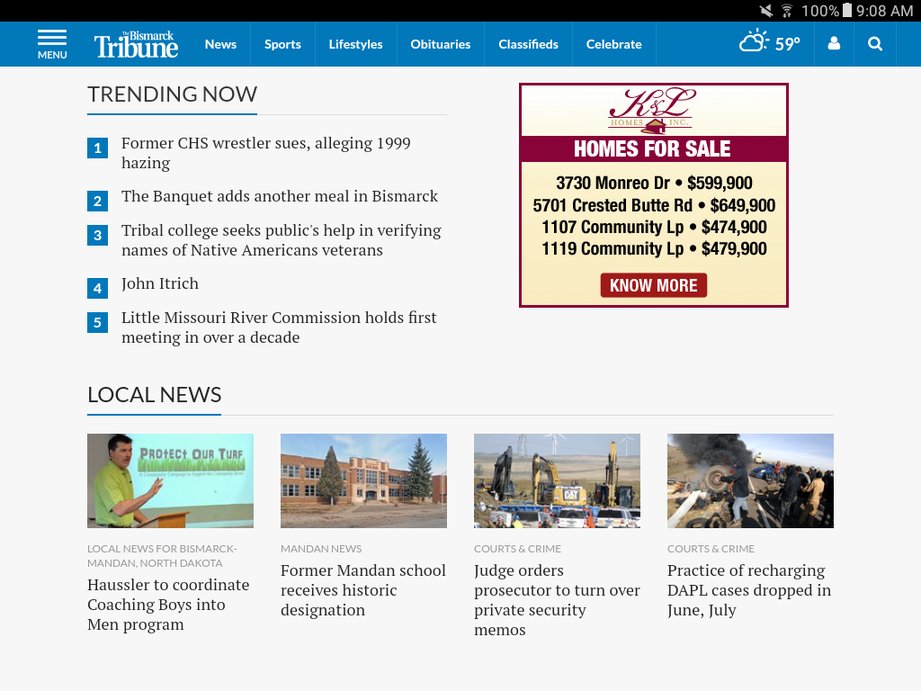Open The Banquet adds another meal article
The image size is (921, 691).
pyautogui.click(x=279, y=197)
